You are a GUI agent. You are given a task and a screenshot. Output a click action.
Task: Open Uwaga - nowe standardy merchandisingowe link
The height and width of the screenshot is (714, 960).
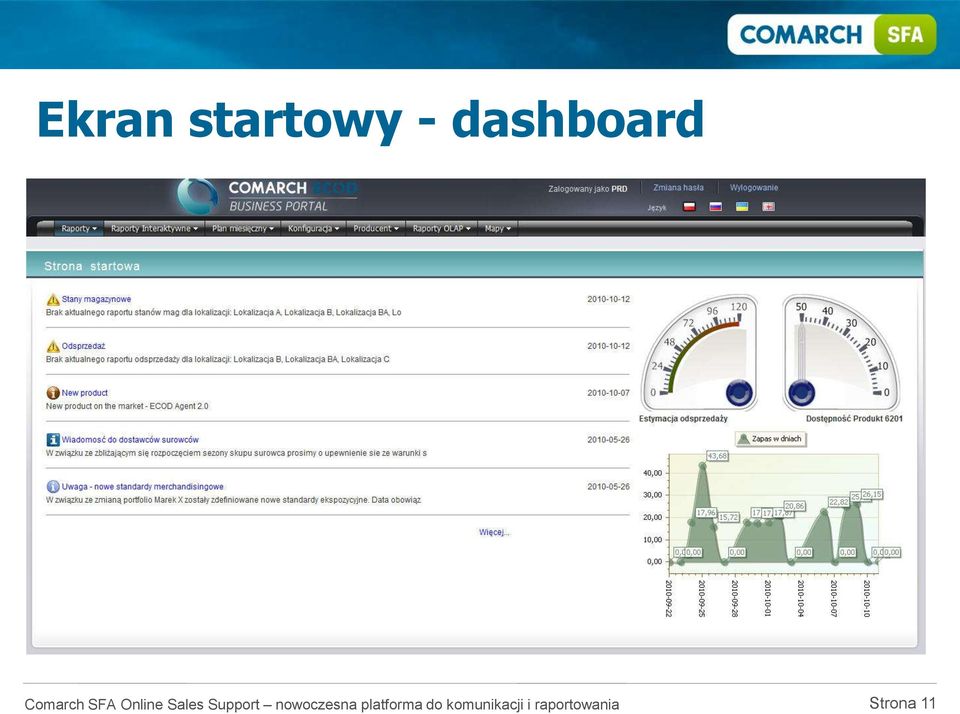pos(143,487)
